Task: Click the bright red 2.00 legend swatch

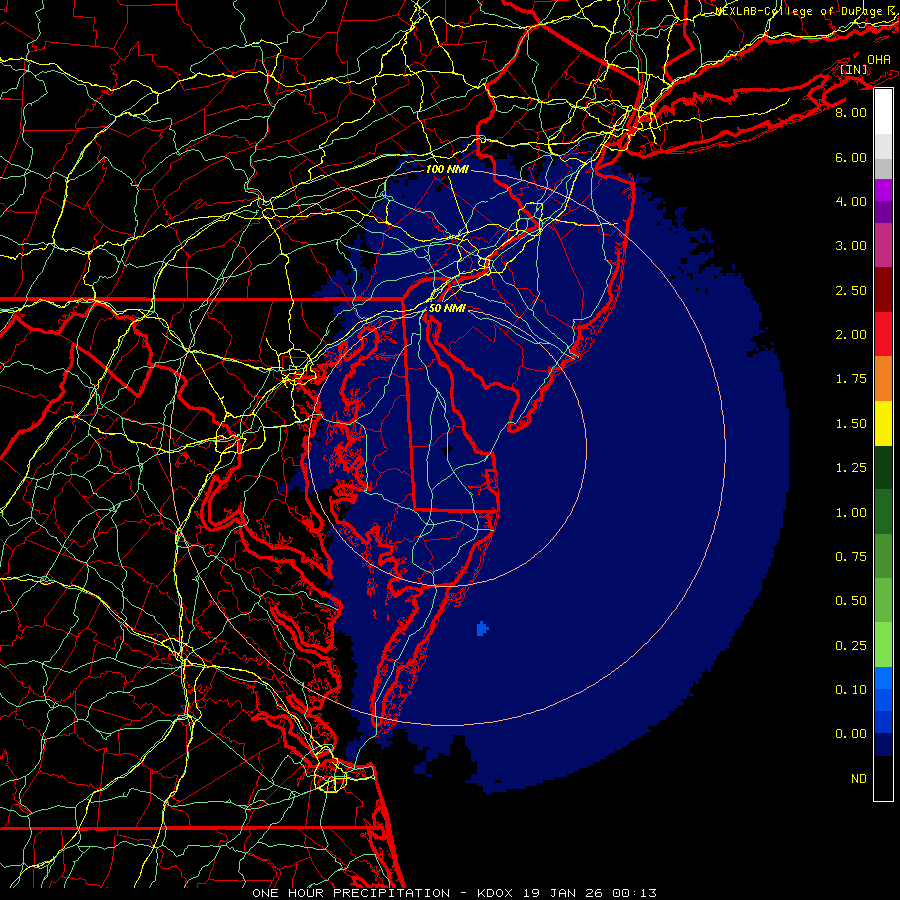Action: [x=883, y=334]
